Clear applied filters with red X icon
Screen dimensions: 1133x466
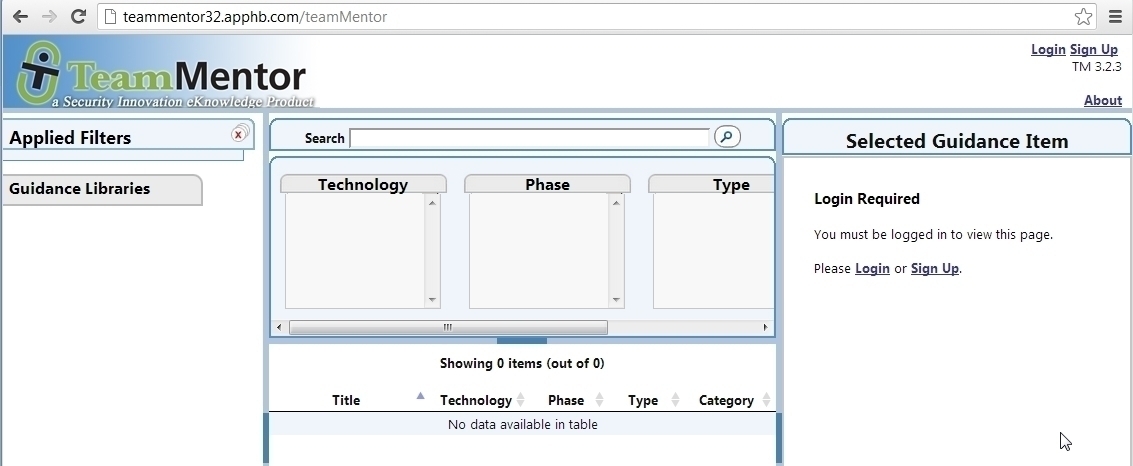[x=239, y=134]
